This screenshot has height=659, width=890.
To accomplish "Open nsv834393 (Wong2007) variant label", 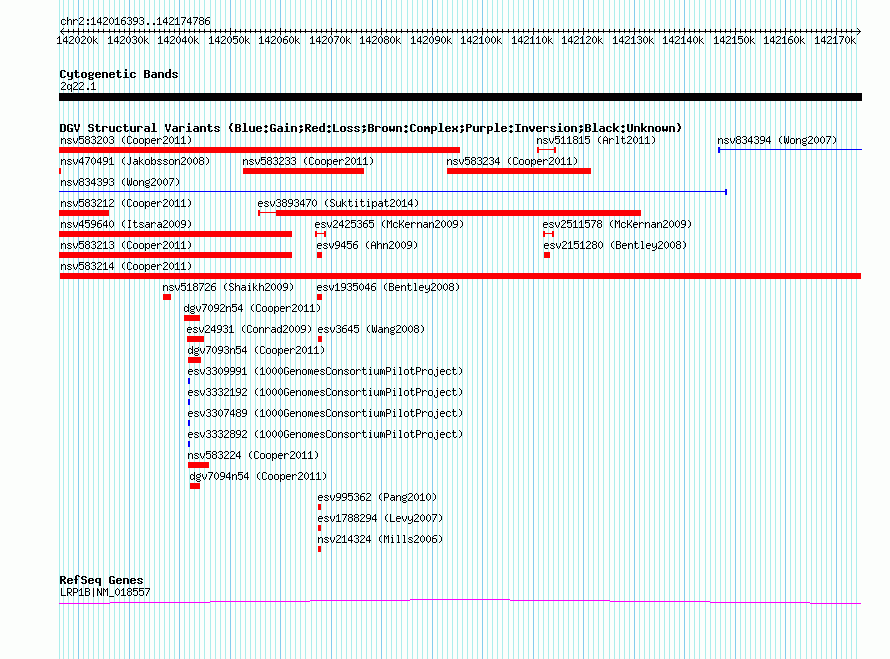I will tap(120, 182).
